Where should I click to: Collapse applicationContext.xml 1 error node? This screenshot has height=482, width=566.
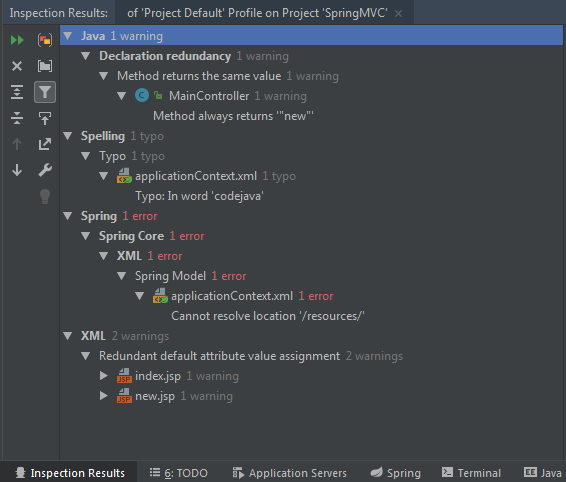pyautogui.click(x=140, y=296)
